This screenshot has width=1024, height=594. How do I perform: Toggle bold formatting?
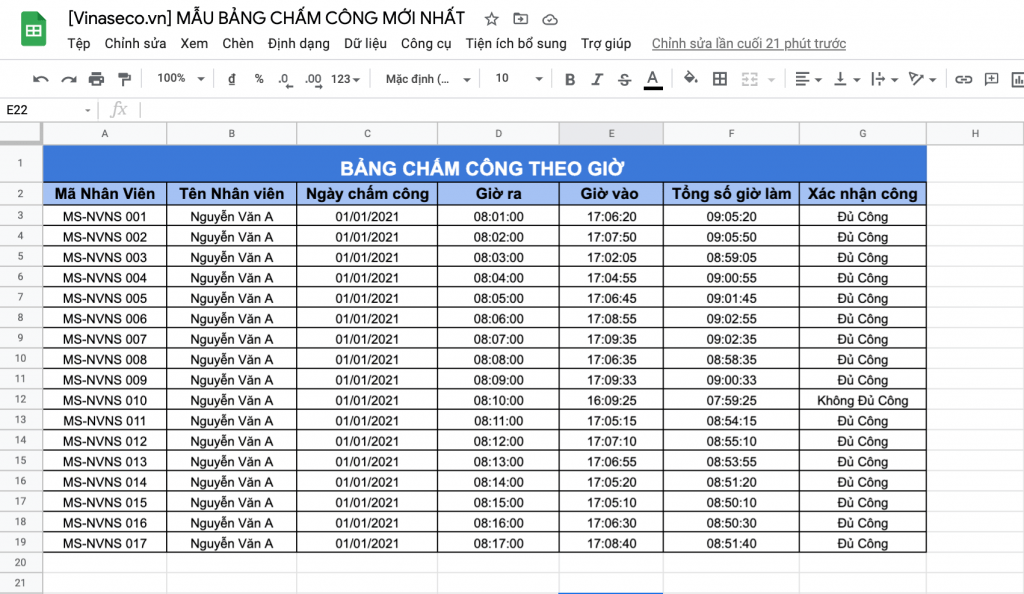click(569, 77)
